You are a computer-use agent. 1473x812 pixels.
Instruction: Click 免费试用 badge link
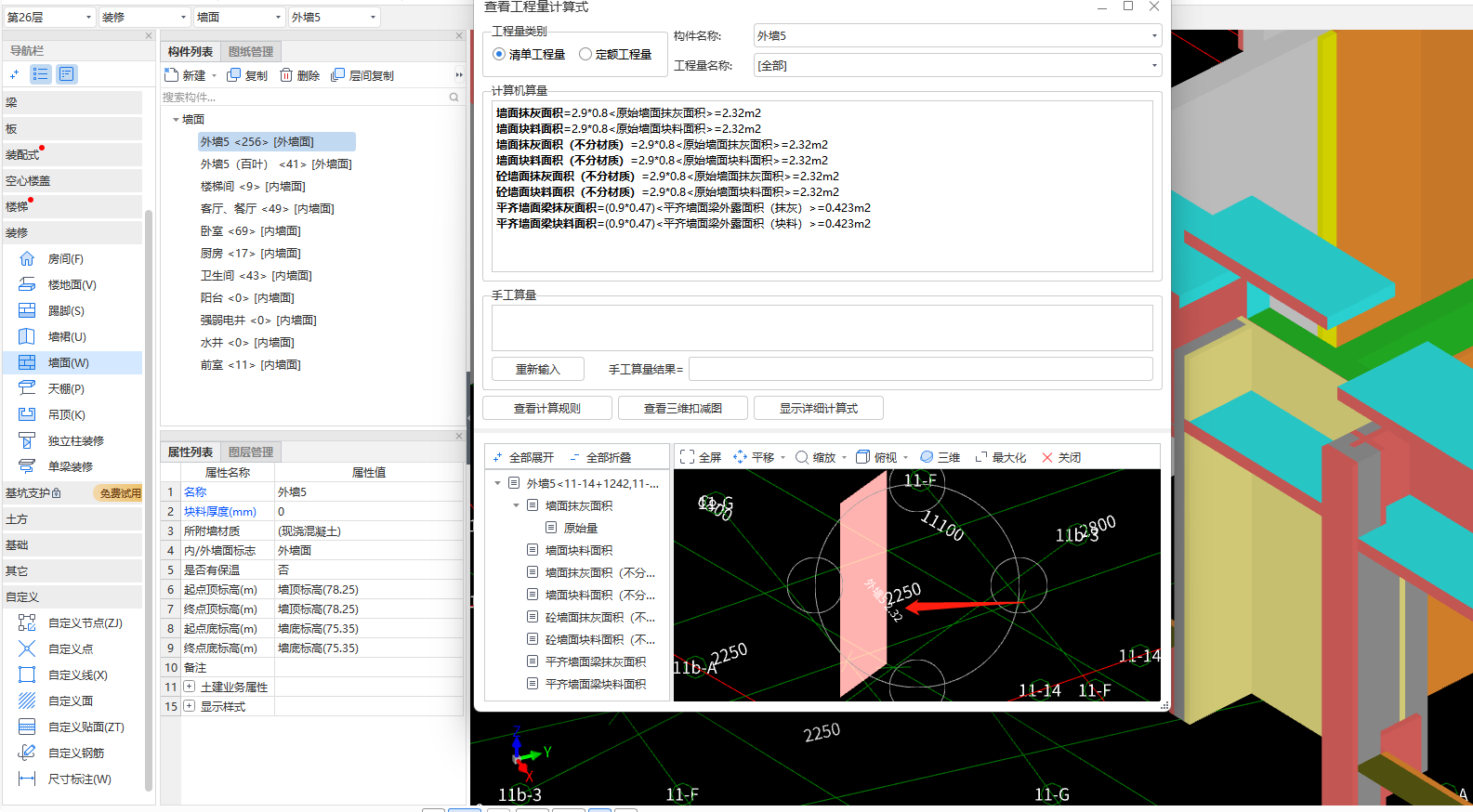pos(120,493)
